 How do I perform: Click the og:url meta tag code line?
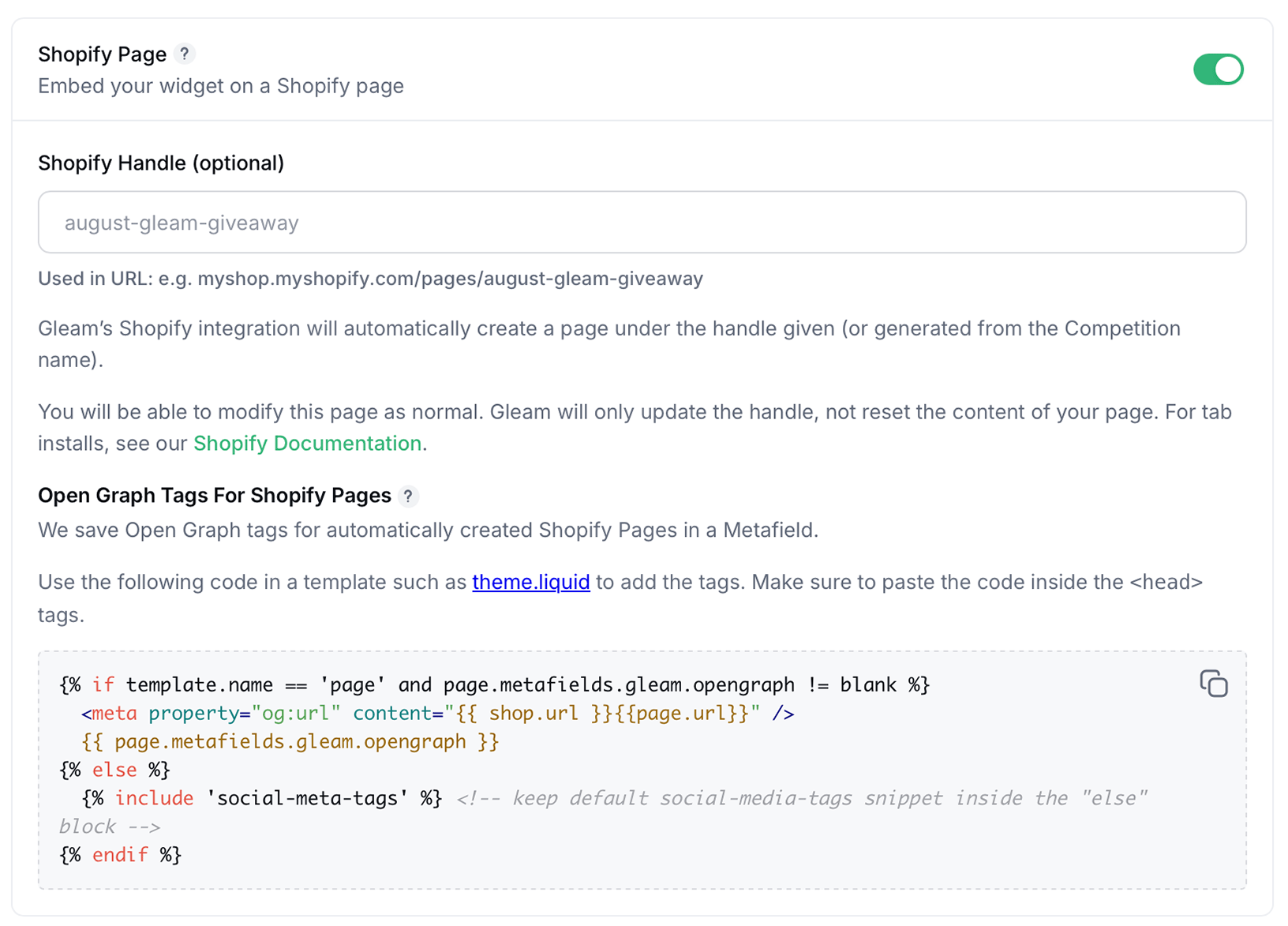(437, 714)
